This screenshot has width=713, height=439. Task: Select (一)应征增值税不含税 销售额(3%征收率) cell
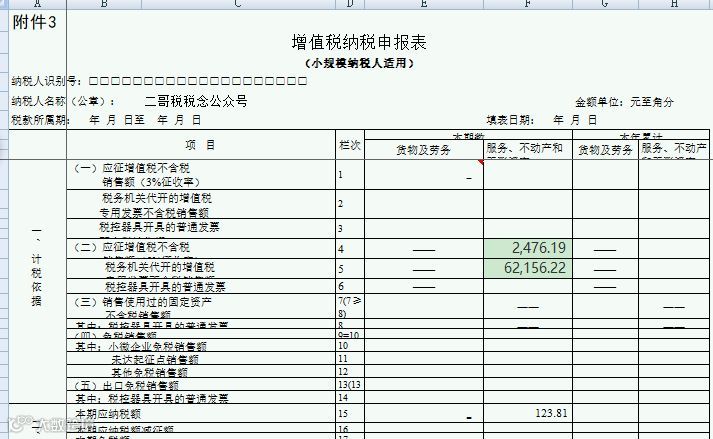tap(201, 175)
